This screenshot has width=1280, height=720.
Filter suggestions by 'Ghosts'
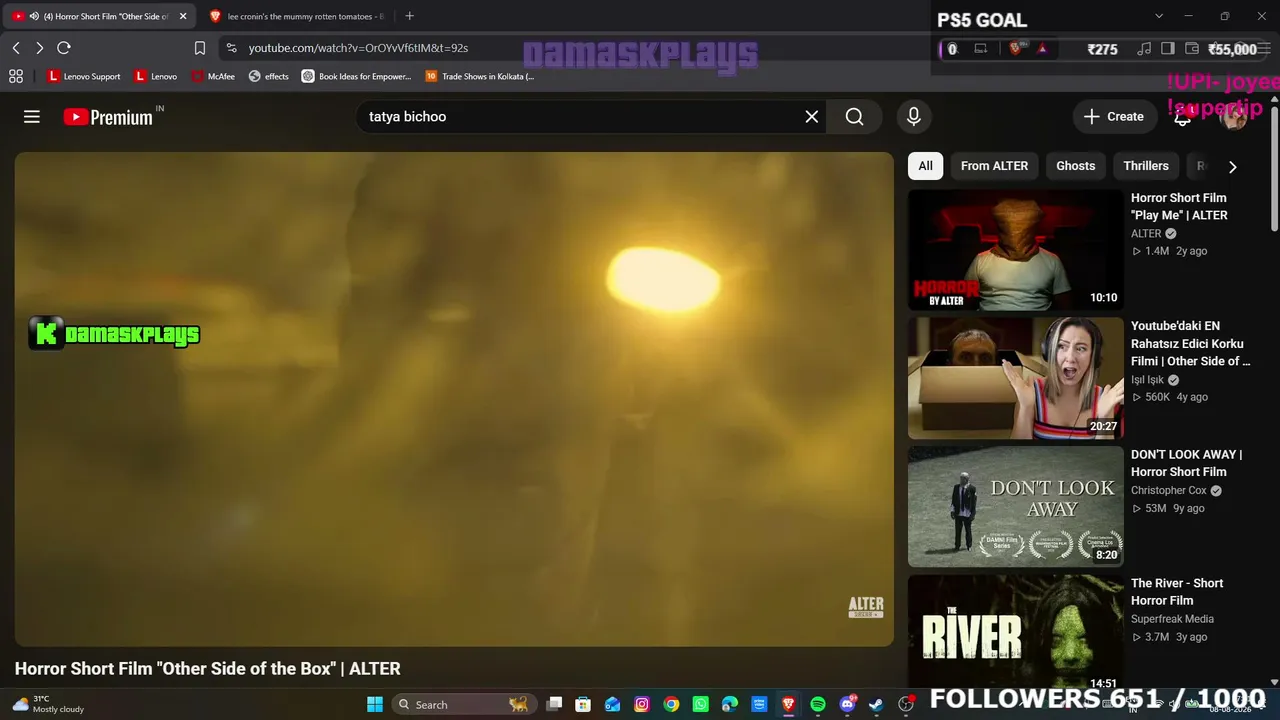point(1076,166)
